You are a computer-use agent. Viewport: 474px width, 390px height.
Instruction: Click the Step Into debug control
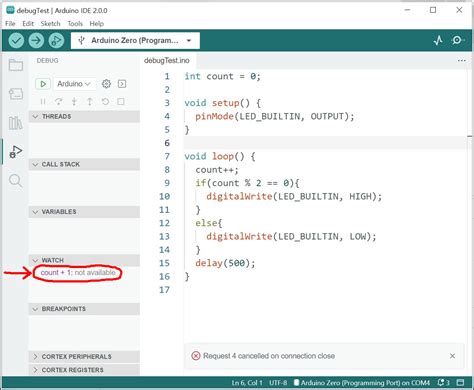coord(74,101)
